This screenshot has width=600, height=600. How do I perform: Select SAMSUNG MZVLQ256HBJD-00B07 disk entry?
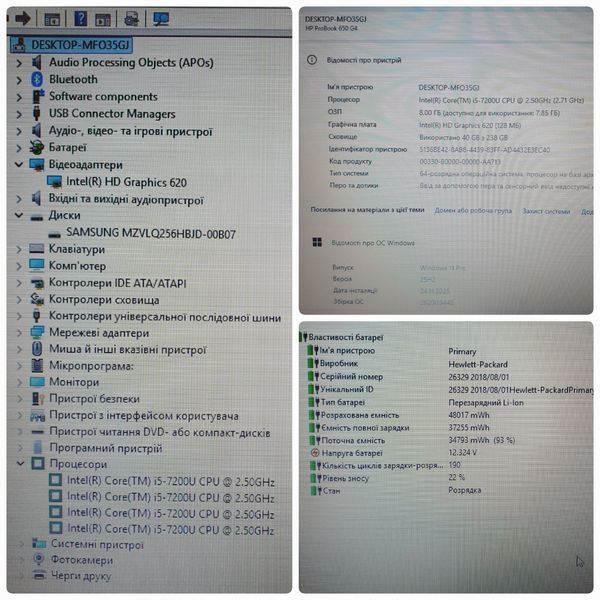tap(151, 233)
